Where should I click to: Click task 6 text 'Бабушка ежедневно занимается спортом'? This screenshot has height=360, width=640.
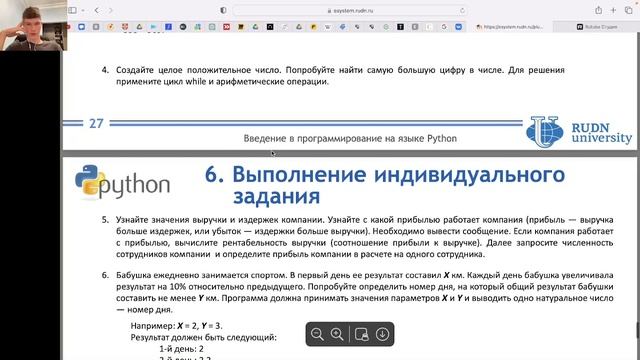[202, 275]
